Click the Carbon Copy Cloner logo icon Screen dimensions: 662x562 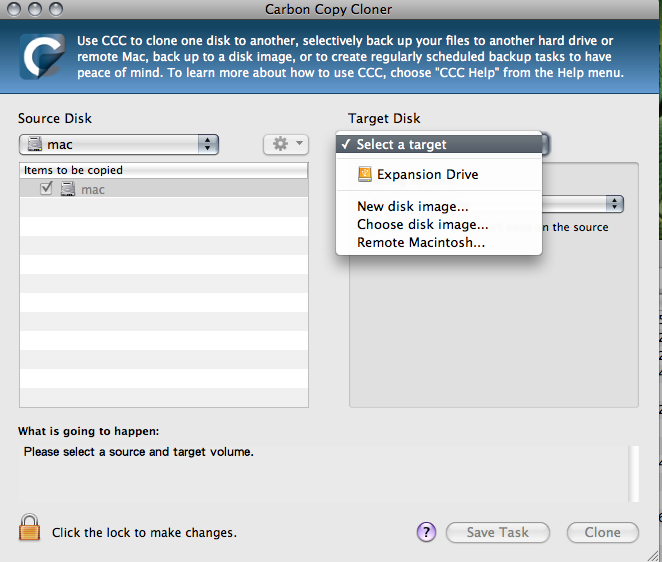(42, 57)
